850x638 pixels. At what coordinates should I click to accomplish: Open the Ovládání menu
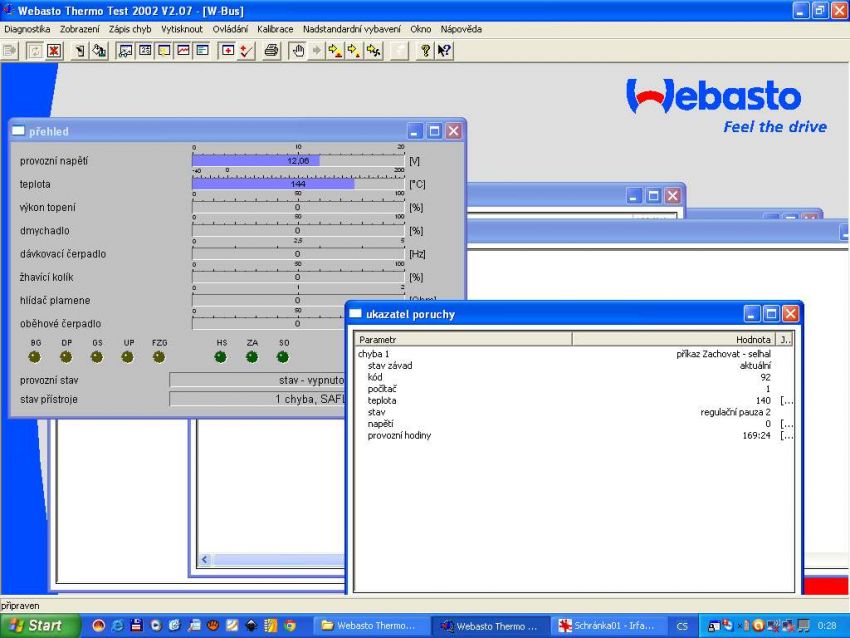coord(230,29)
